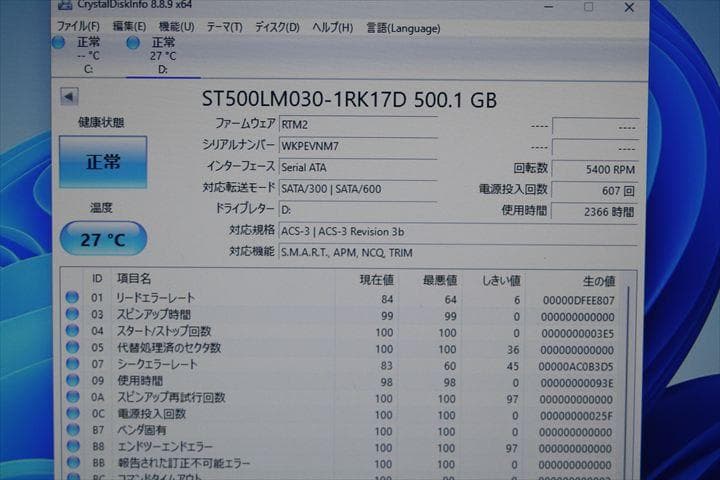Select the リードエラーレート attribute name
The width and height of the screenshot is (720, 480).
pyautogui.click(x=156, y=298)
